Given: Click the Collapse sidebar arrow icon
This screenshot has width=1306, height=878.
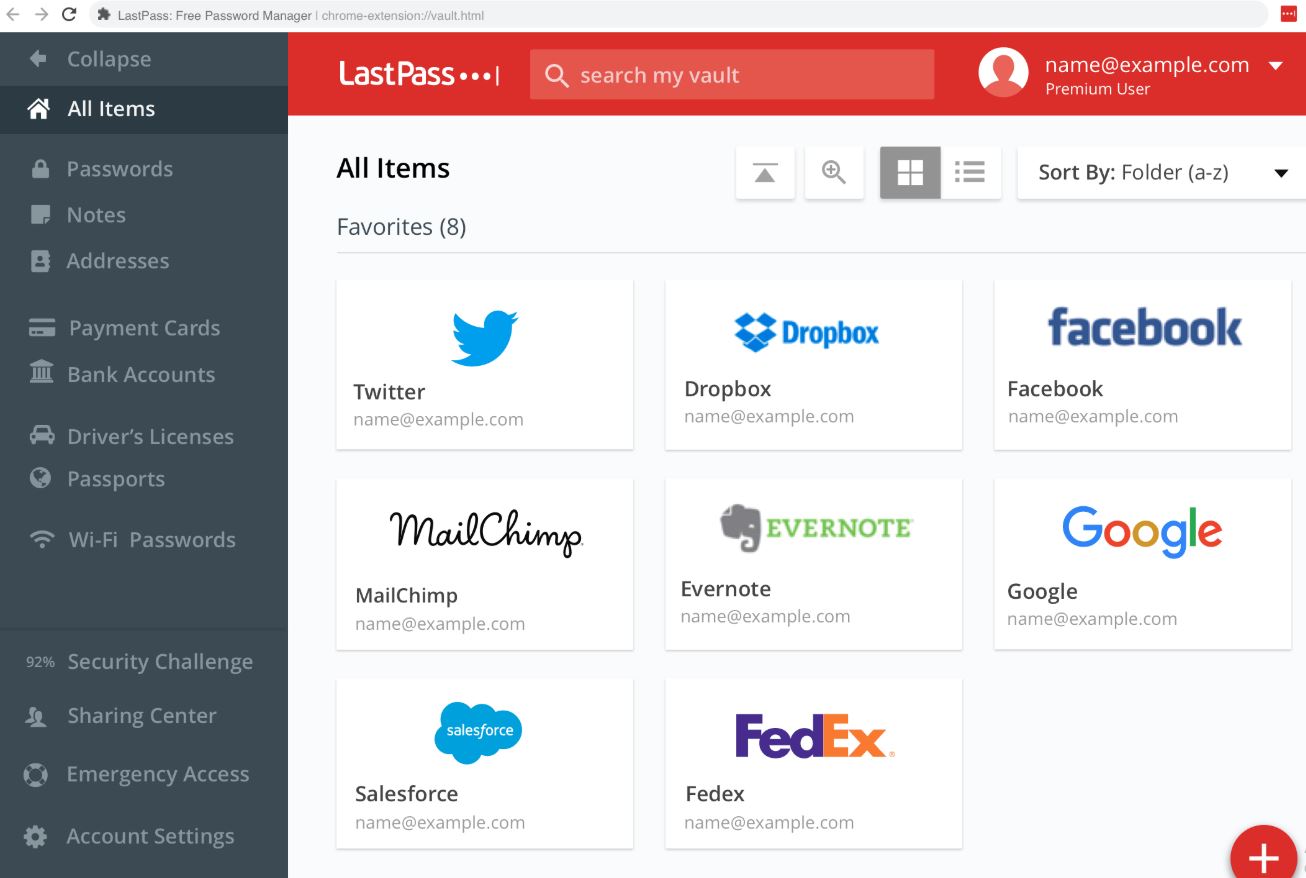Looking at the screenshot, I should point(38,59).
